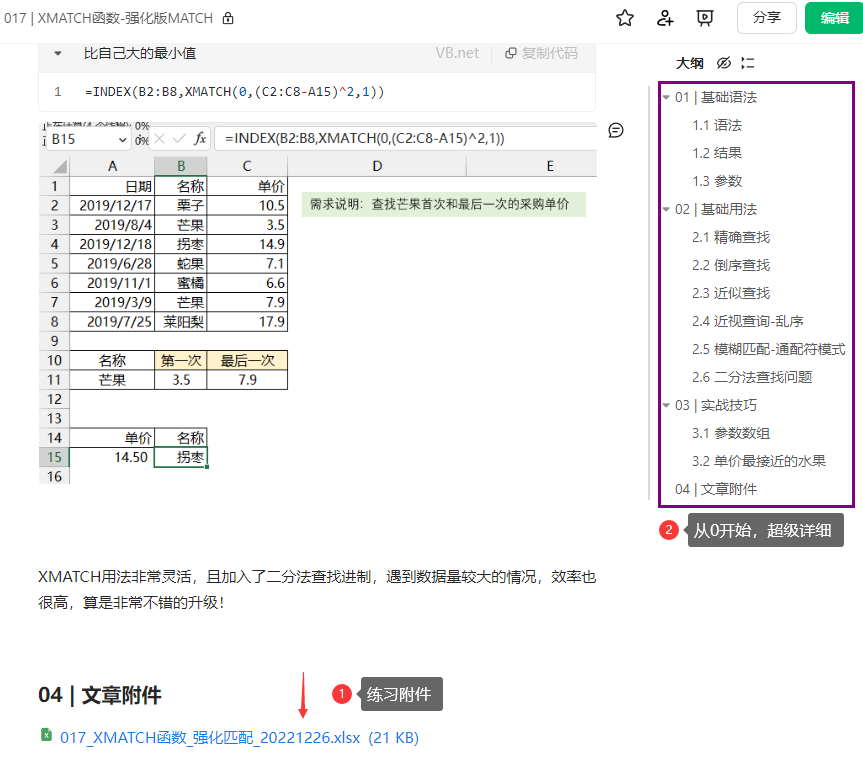This screenshot has width=863, height=779.
Task: Collapse outline section 01 基础语法
Action: 666,98
